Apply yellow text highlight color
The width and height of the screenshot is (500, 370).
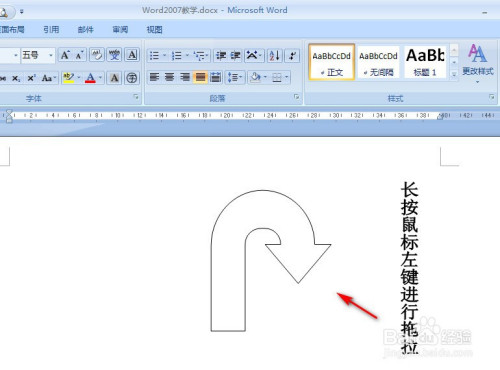pyautogui.click(x=69, y=78)
